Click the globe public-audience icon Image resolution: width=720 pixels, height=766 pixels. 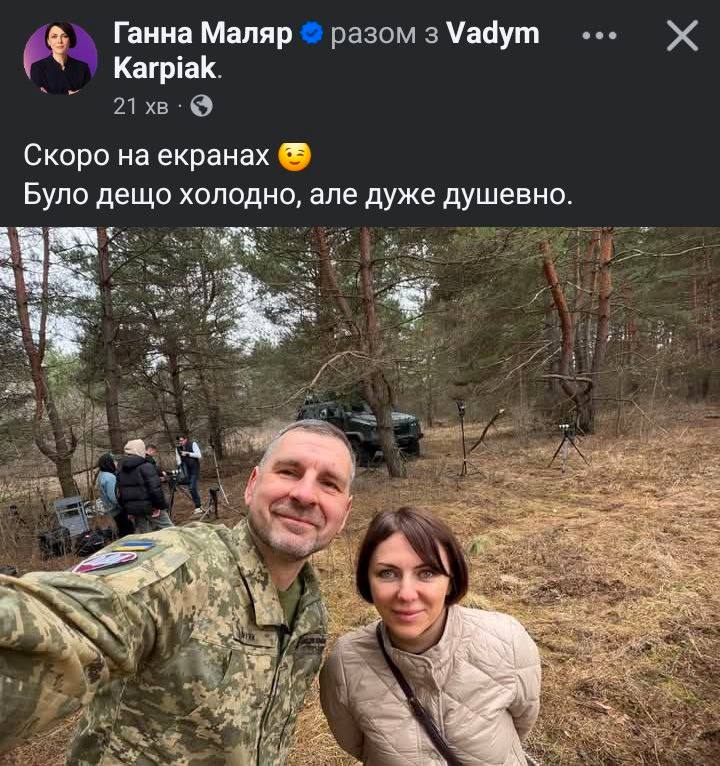tap(201, 106)
